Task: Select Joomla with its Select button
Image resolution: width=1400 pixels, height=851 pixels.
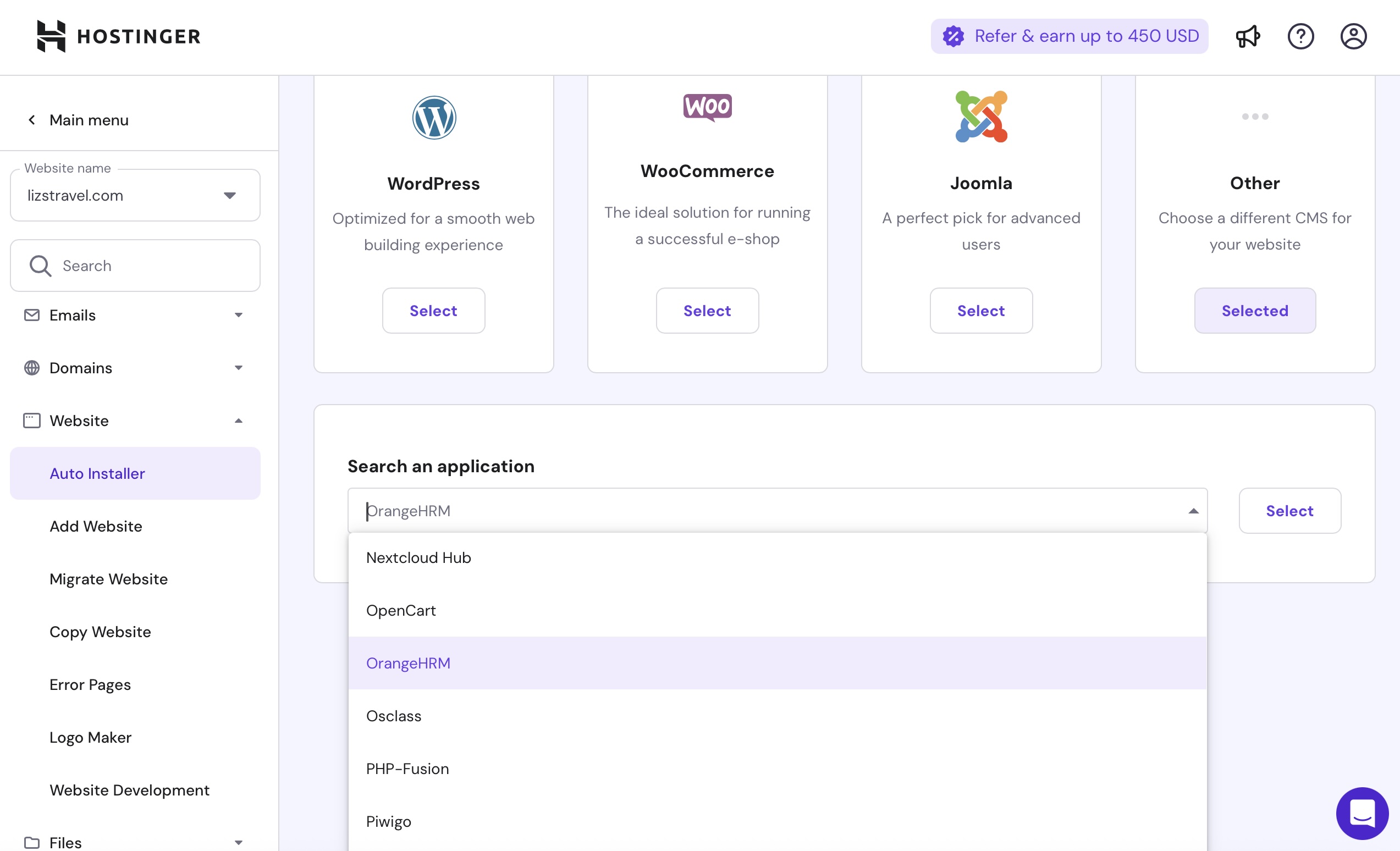Action: [981, 311]
